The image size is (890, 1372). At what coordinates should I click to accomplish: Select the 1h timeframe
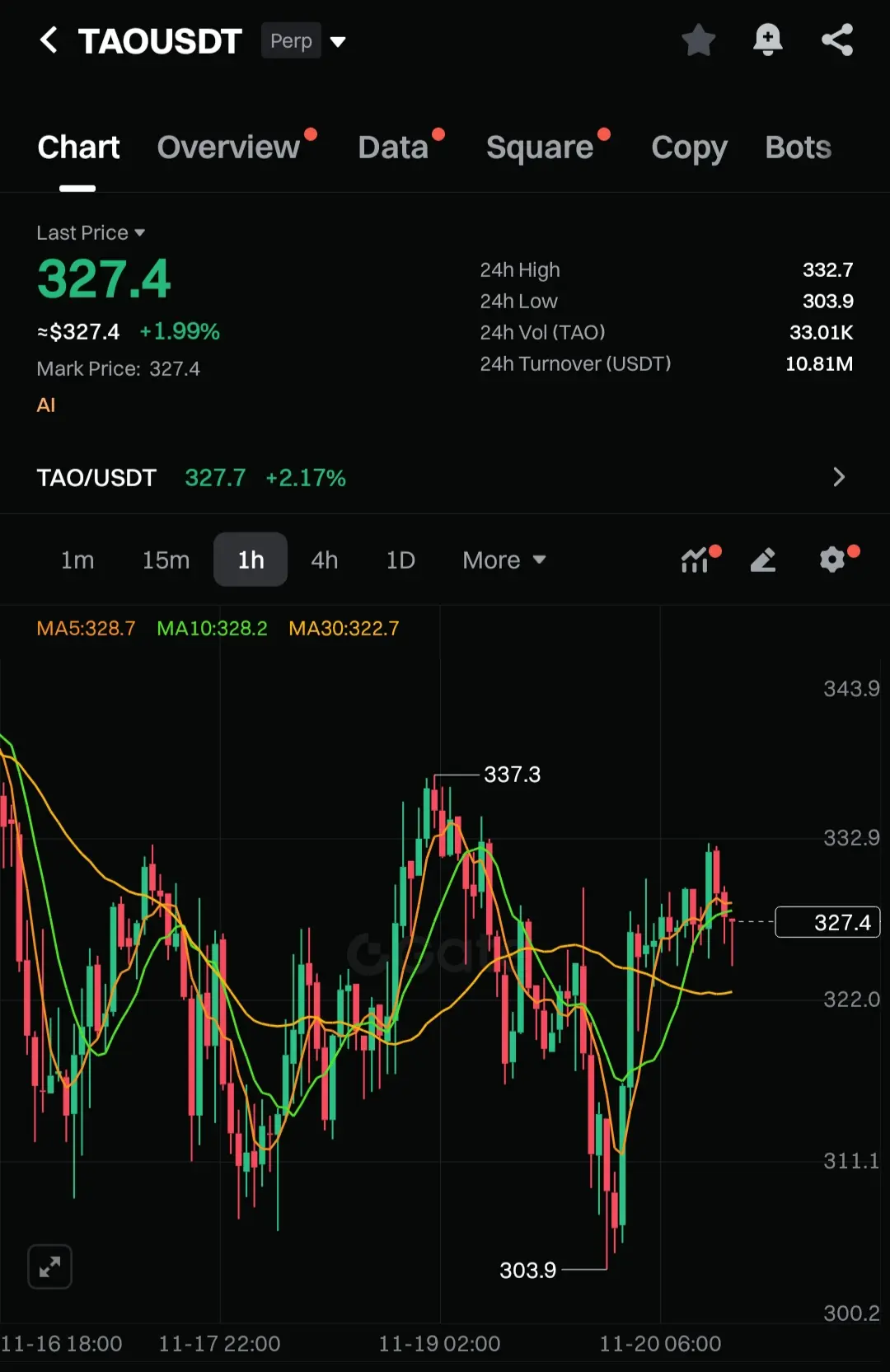click(x=251, y=560)
